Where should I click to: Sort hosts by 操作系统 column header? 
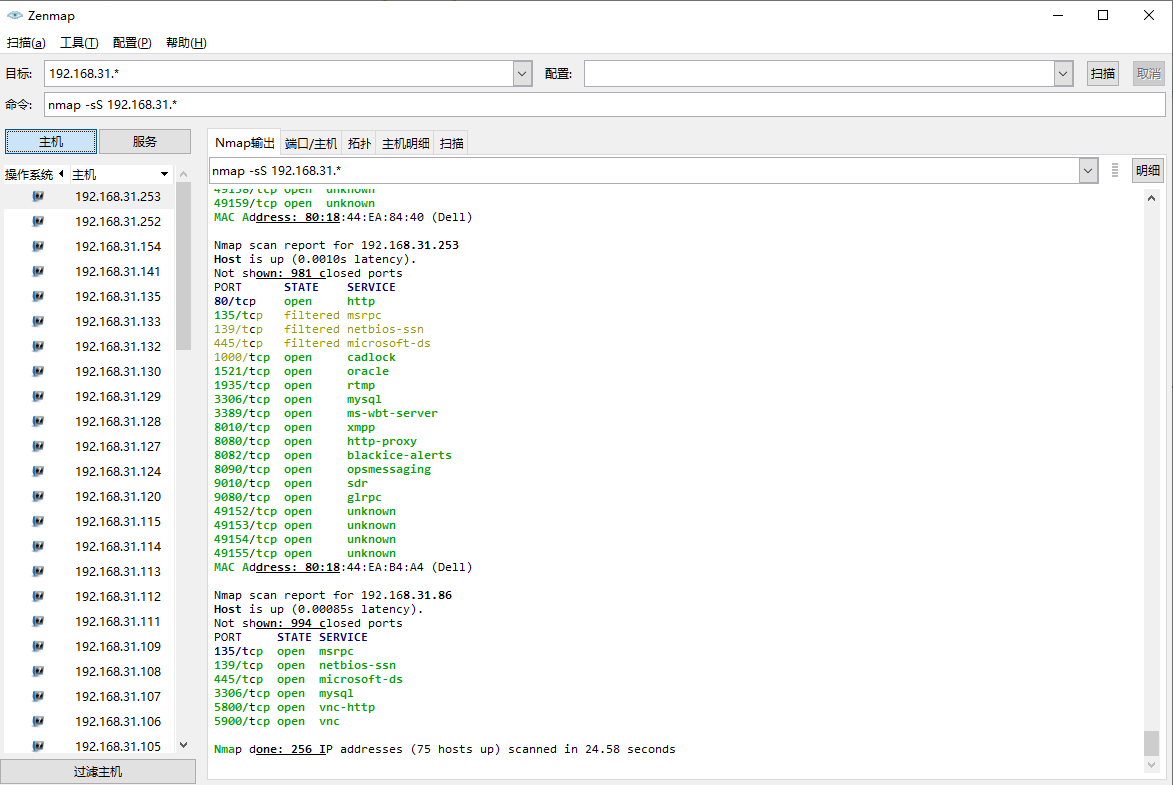(34, 174)
